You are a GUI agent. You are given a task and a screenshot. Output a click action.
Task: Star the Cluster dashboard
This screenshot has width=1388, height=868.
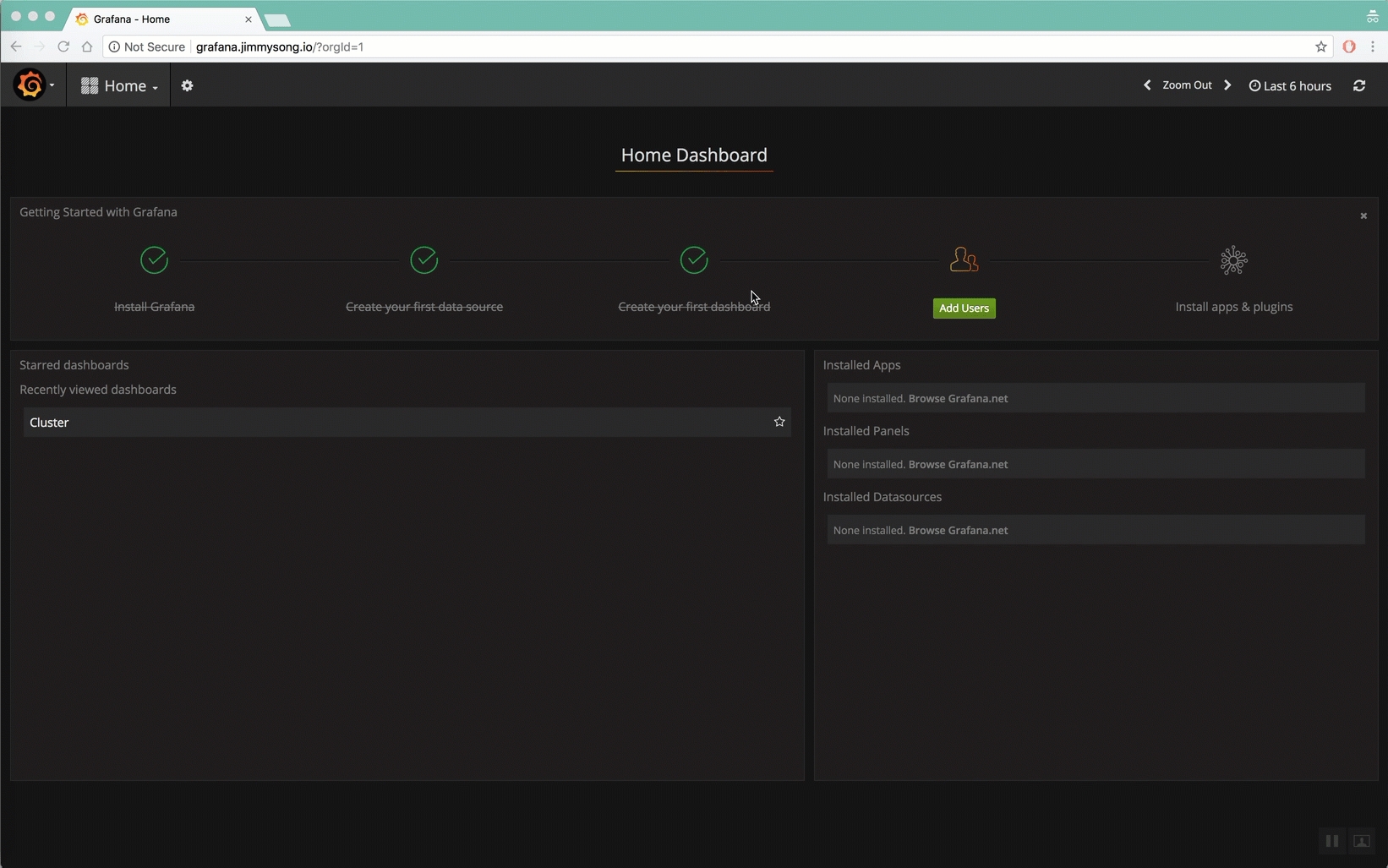coord(779,422)
